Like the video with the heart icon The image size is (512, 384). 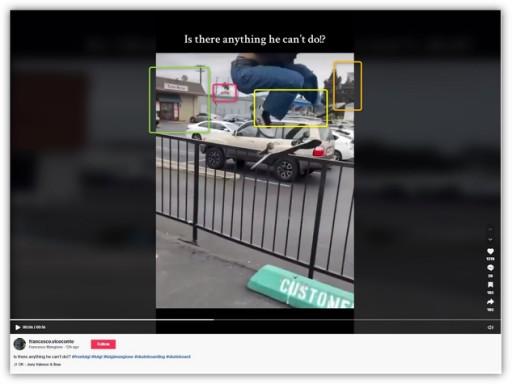coord(490,251)
